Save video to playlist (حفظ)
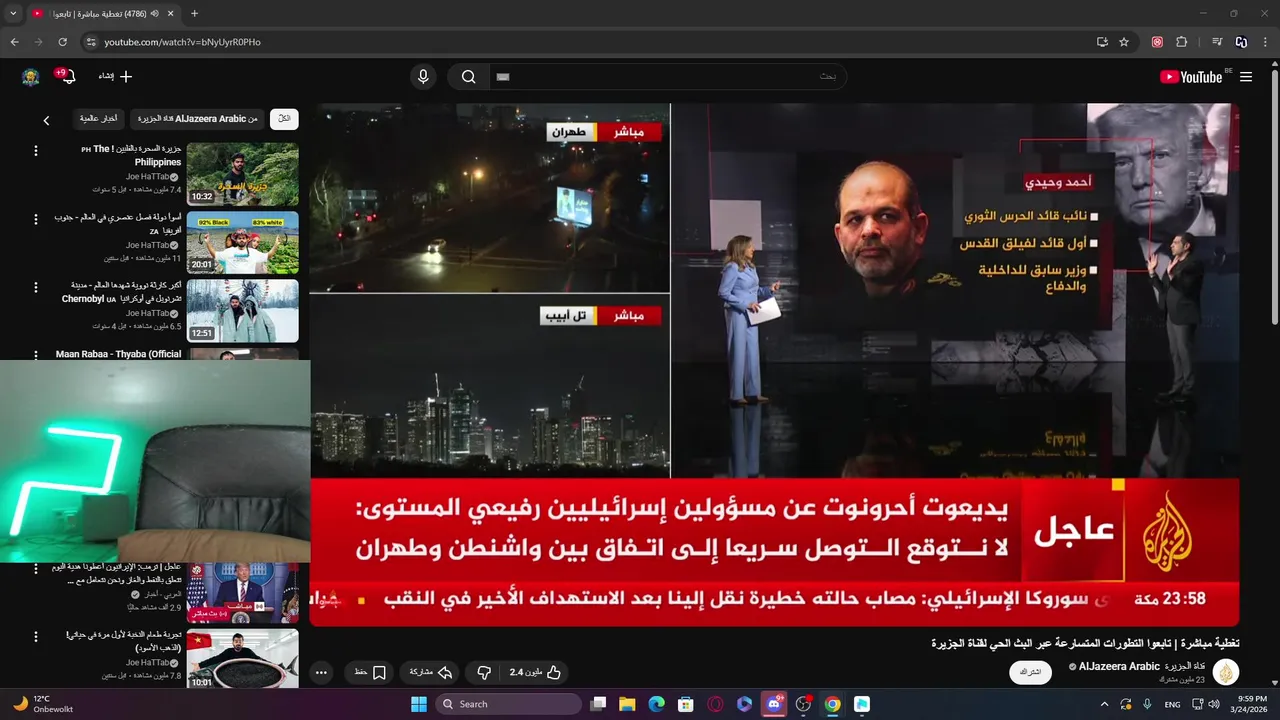 [x=370, y=672]
